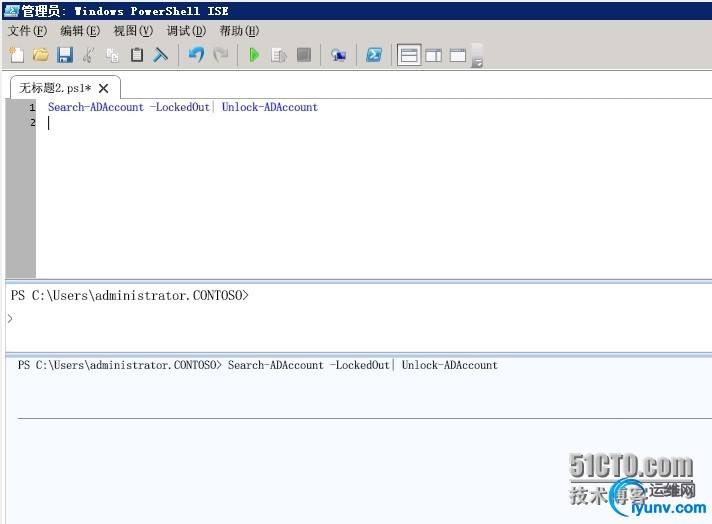712x524 pixels.
Task: Click Unlock-ADAccount in script line 1
Action: (270, 107)
